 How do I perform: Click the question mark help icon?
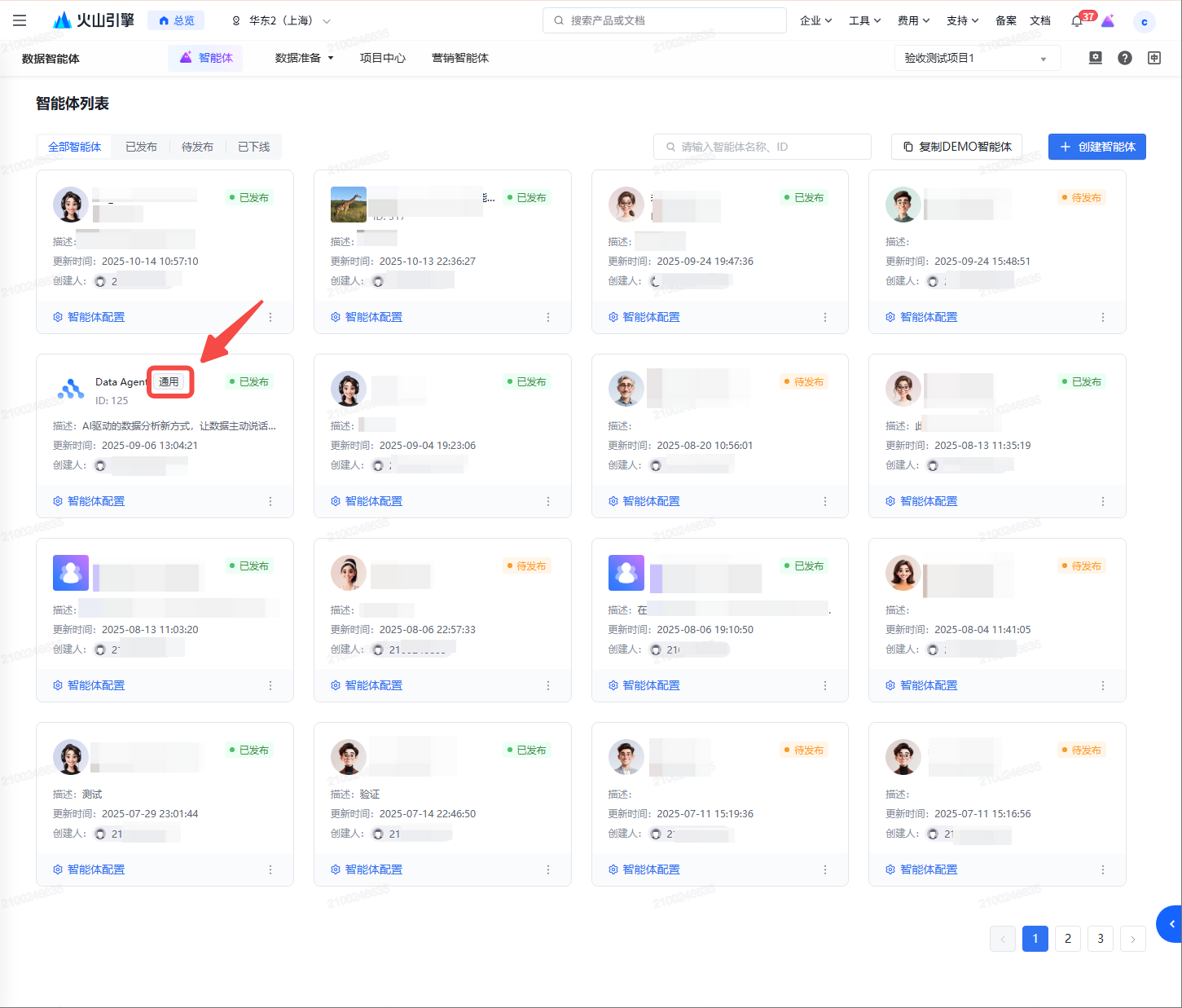click(x=1125, y=58)
